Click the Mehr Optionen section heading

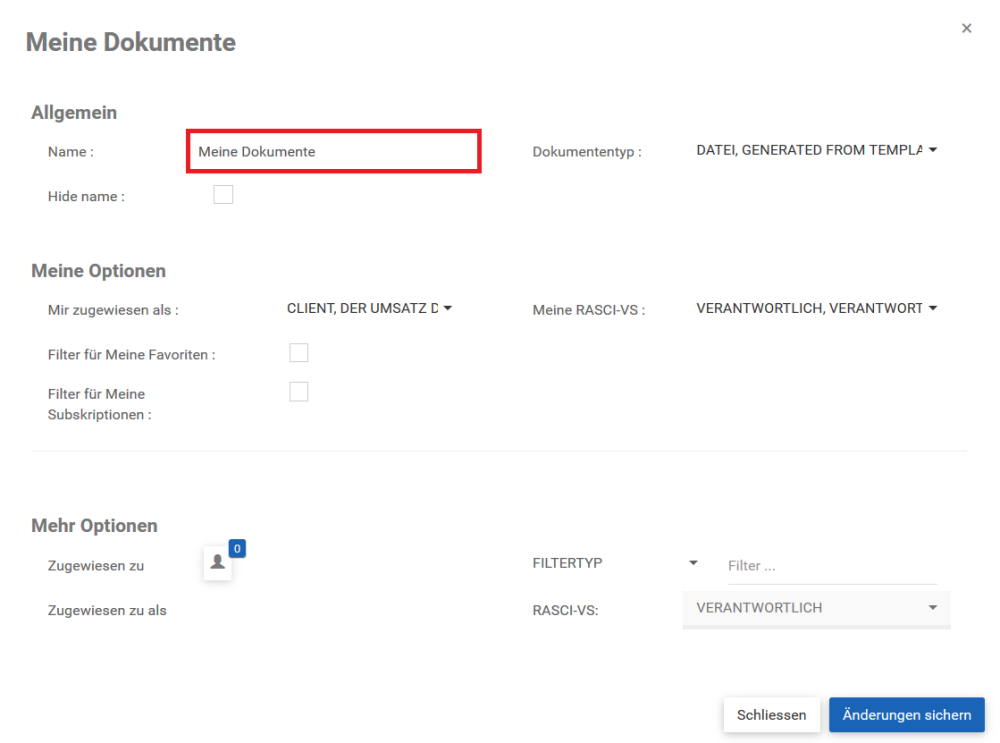click(94, 526)
